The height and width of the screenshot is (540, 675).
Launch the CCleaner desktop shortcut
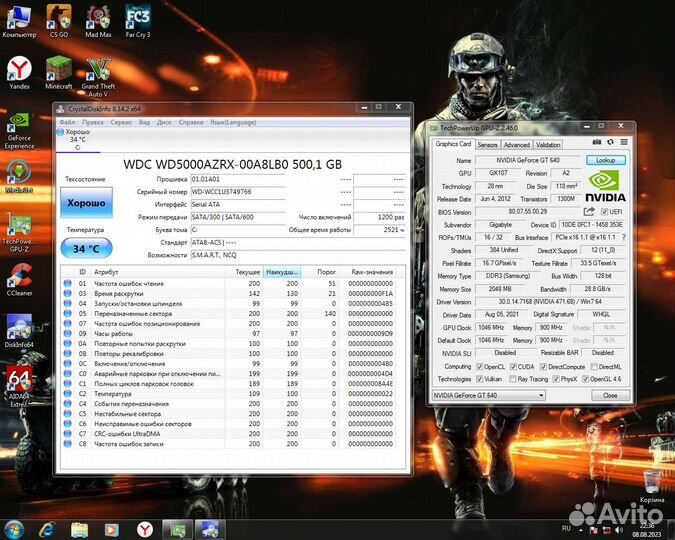click(x=19, y=280)
